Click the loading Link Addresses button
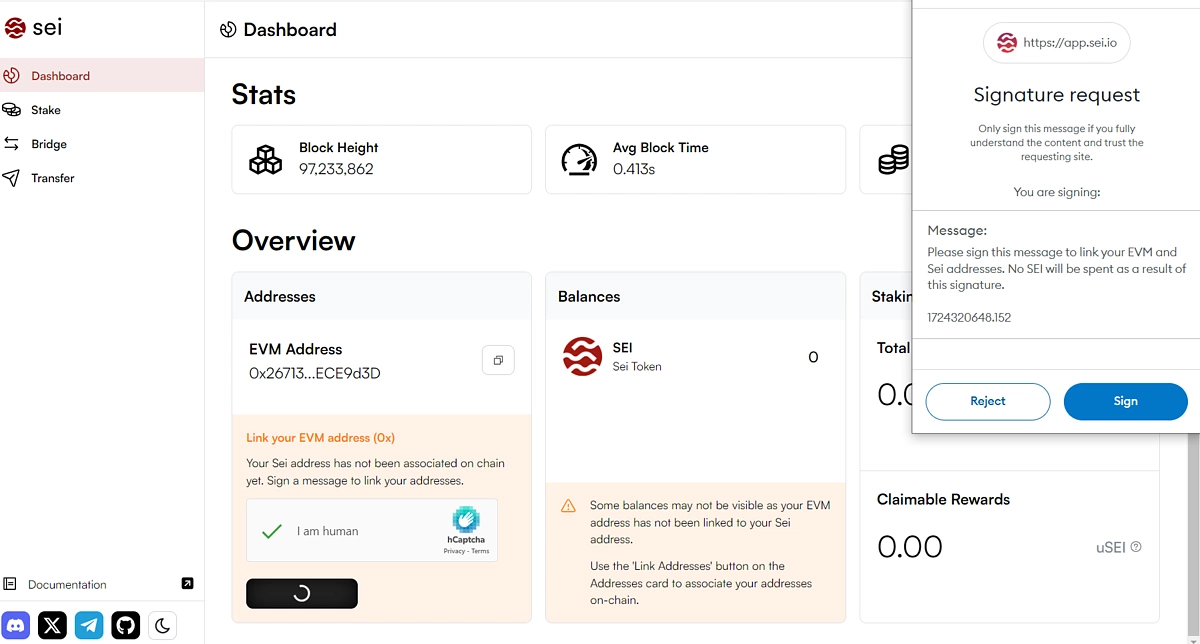The image size is (1200, 644). (302, 593)
